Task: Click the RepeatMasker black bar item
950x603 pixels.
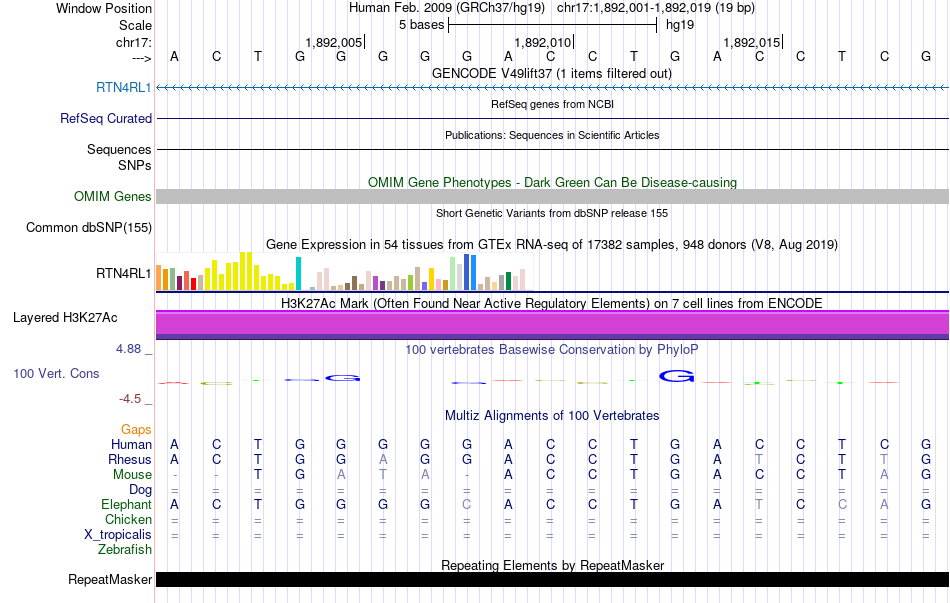Action: click(552, 580)
